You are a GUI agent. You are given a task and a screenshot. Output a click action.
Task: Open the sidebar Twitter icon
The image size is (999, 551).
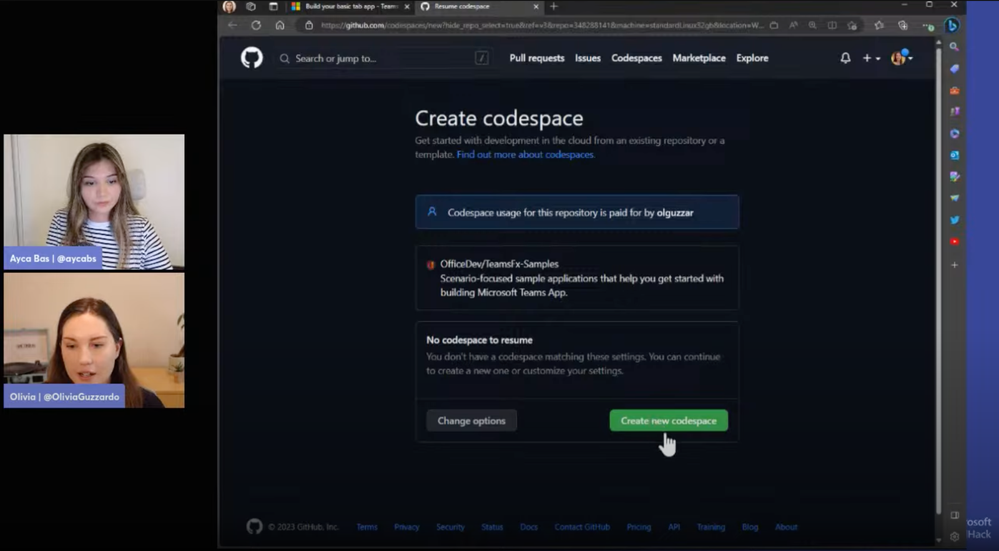[x=954, y=220]
